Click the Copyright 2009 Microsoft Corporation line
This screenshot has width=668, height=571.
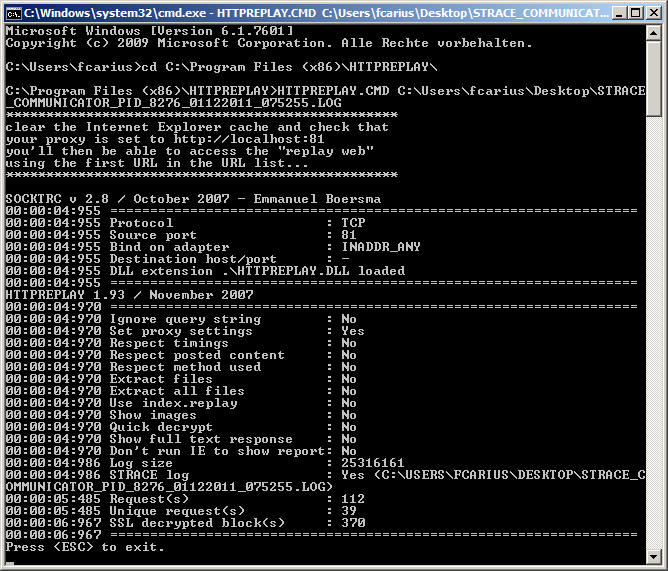(269, 43)
